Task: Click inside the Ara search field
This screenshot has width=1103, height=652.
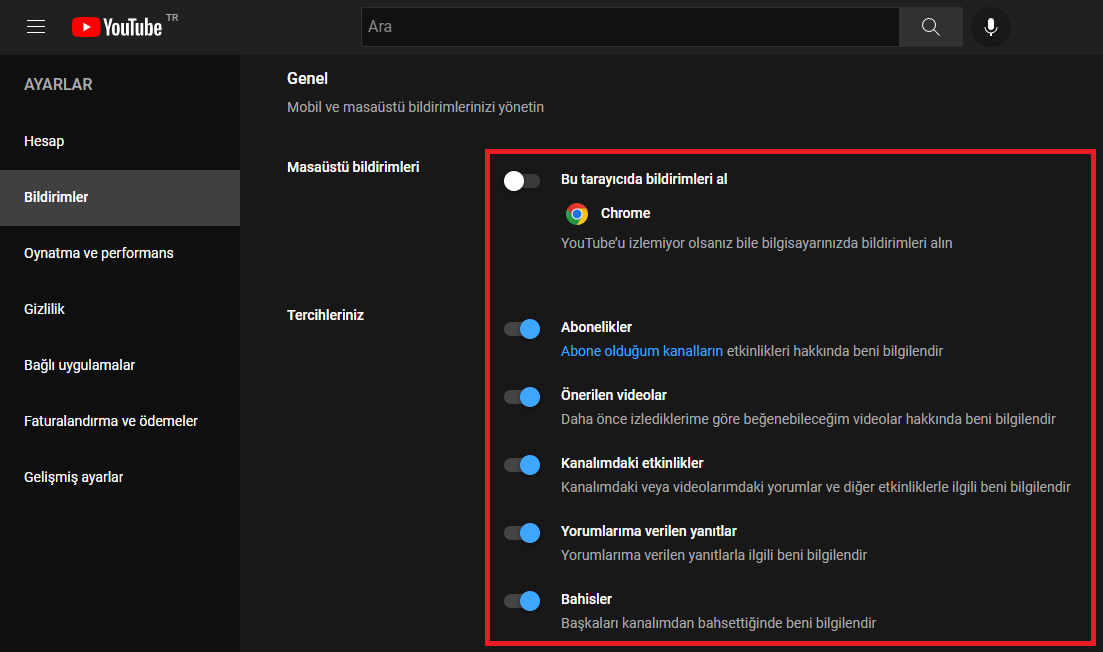Action: pos(630,27)
